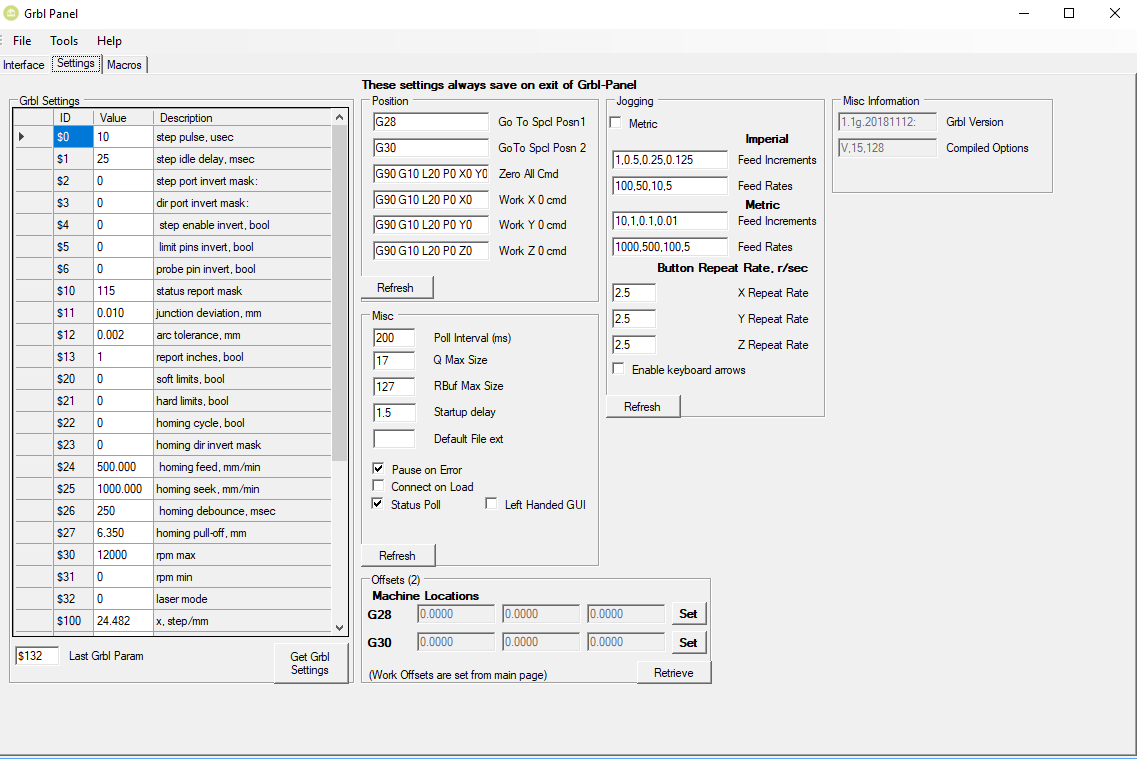The width and height of the screenshot is (1137, 759).
Task: Uncheck Pause on Error
Action: [377, 468]
